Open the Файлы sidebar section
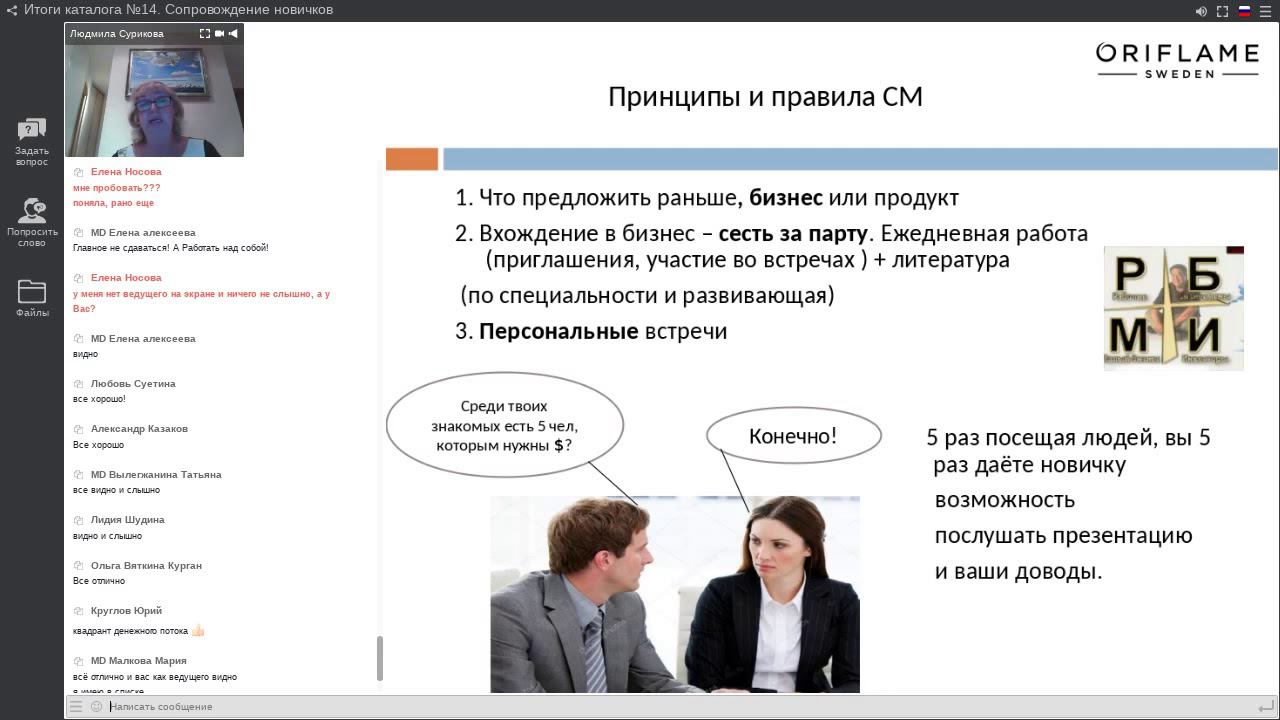 (x=32, y=298)
